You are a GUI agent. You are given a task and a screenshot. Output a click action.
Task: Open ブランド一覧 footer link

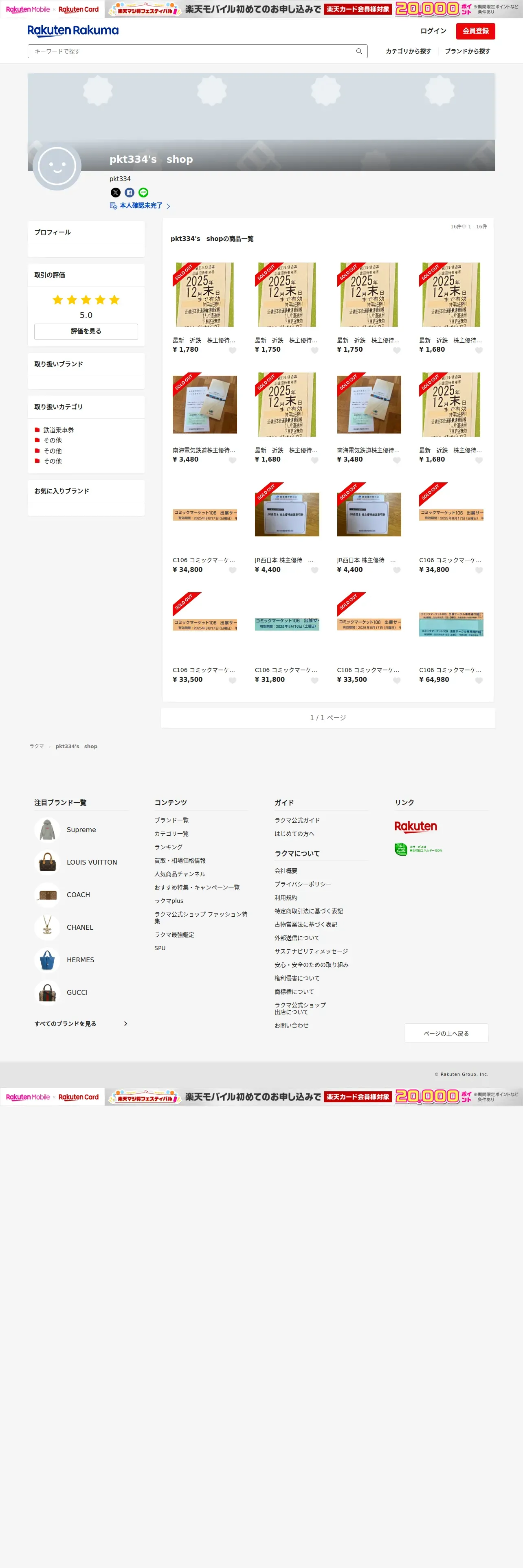click(x=171, y=820)
